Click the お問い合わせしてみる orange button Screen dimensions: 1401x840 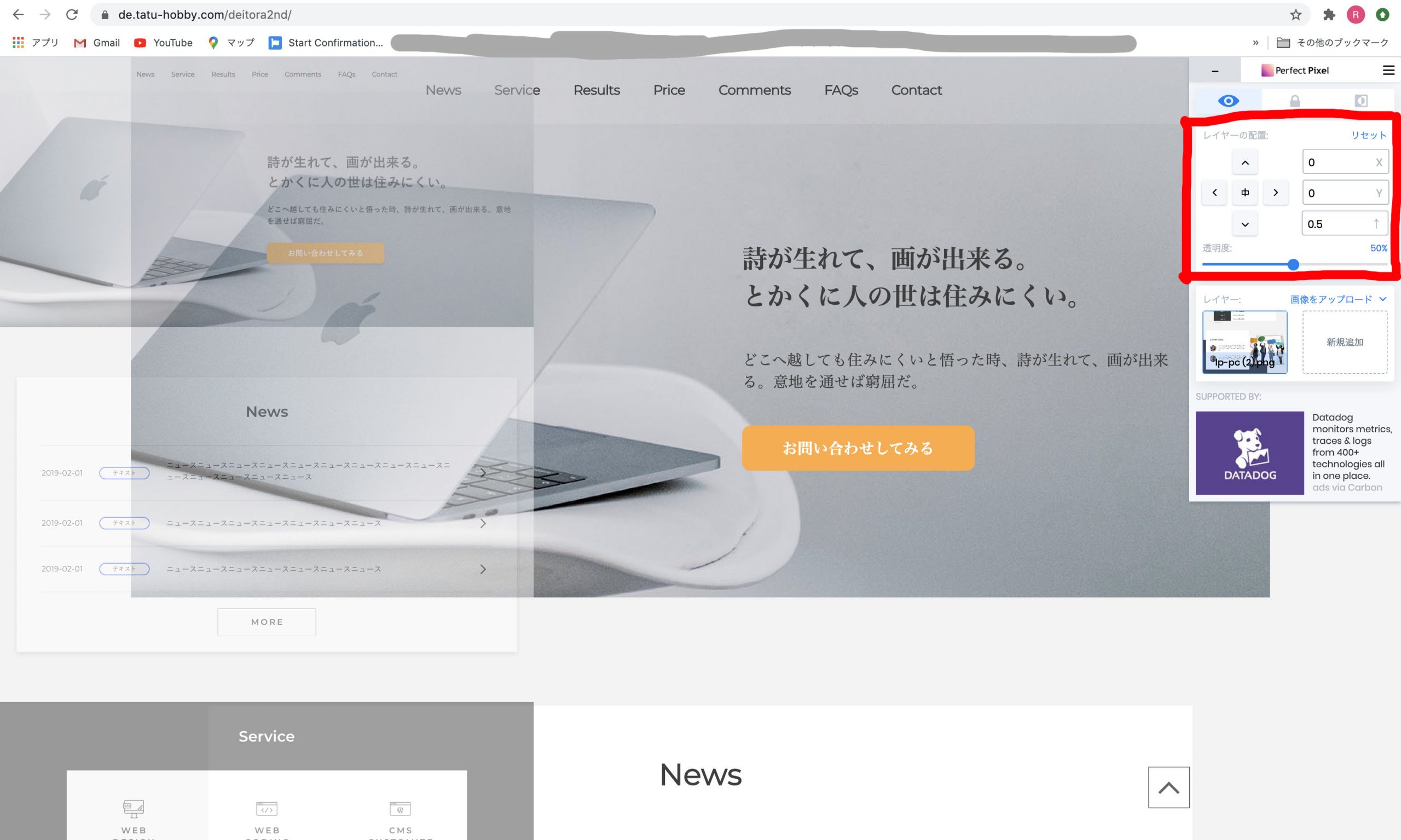tap(858, 448)
